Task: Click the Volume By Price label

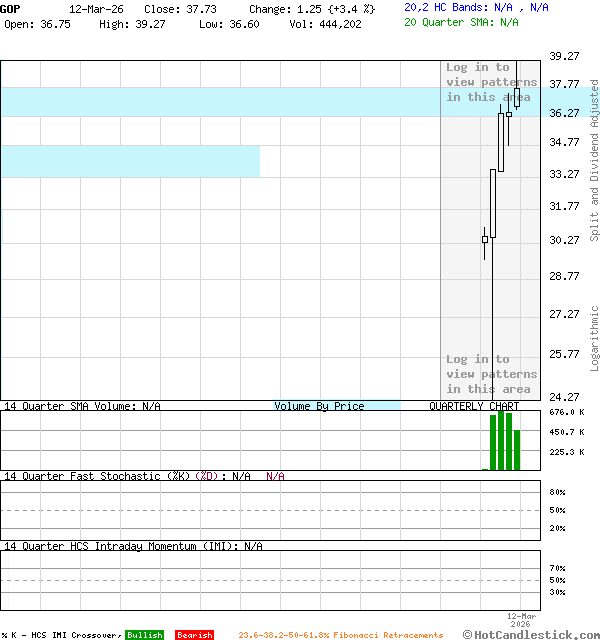Action: 319,406
